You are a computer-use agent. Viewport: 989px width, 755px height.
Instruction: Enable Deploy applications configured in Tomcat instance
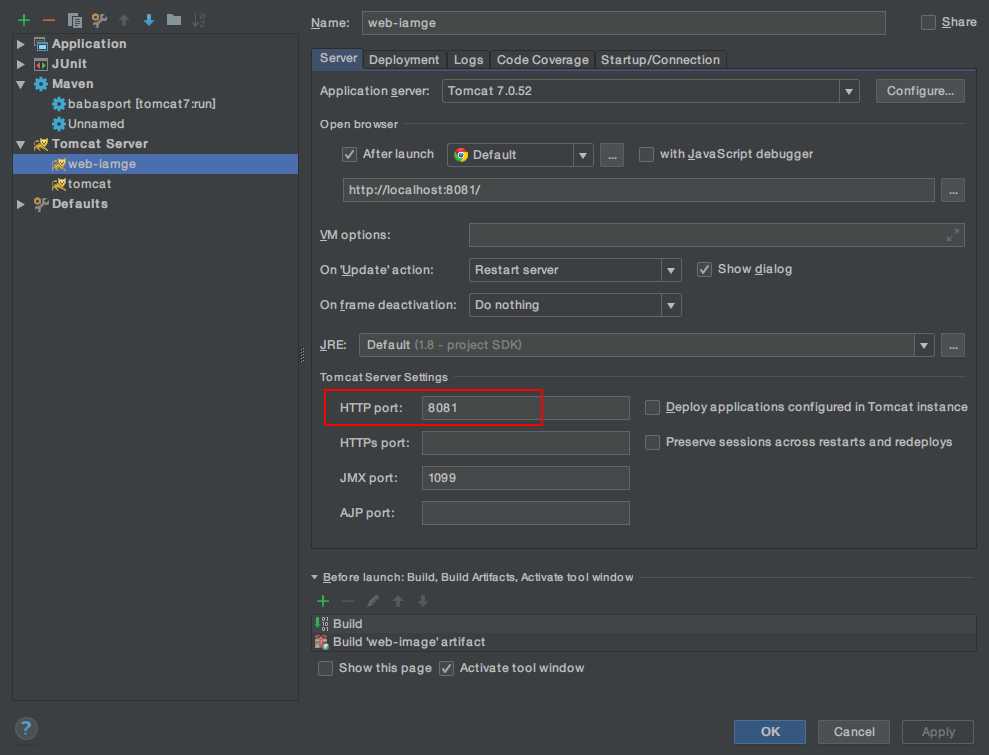(652, 407)
